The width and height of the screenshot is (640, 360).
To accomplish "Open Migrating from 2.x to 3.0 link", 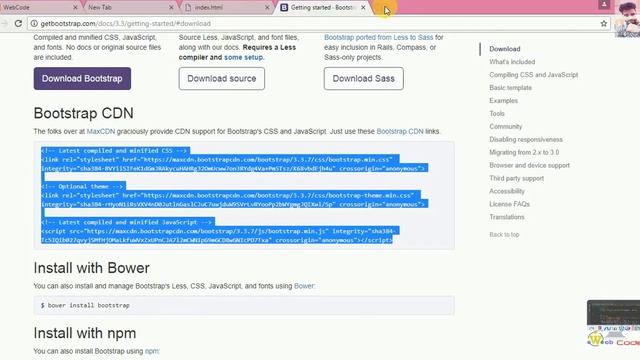I will point(524,152).
